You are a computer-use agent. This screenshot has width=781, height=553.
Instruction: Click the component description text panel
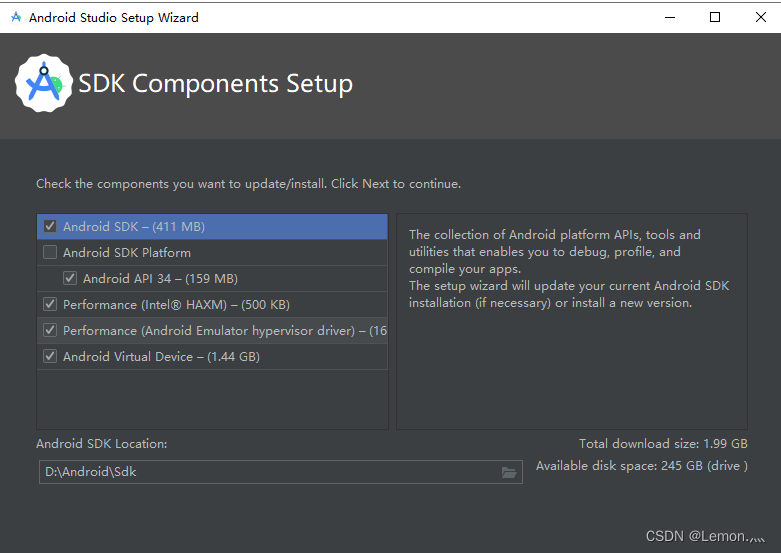[572, 321]
